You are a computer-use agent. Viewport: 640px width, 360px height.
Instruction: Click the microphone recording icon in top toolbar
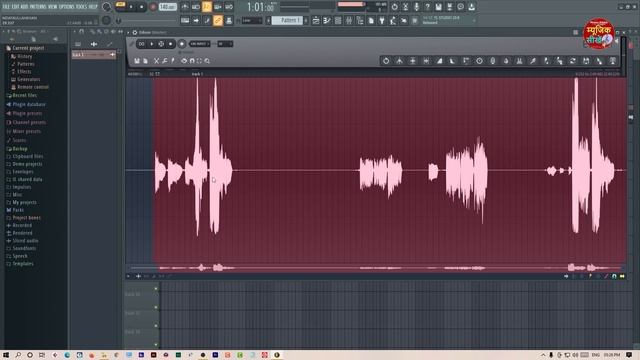tap(416, 7)
